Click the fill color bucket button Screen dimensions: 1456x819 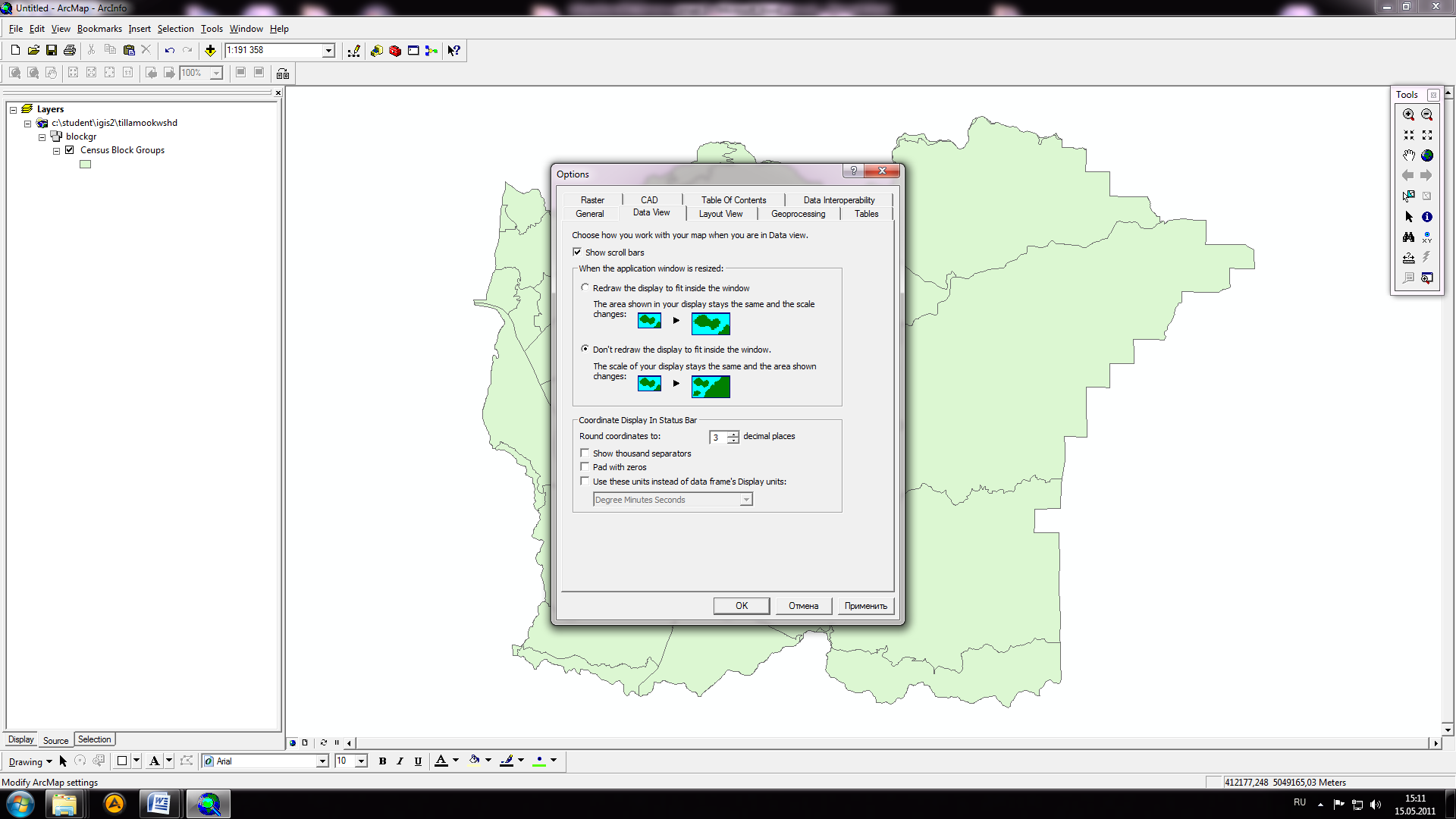(x=474, y=761)
